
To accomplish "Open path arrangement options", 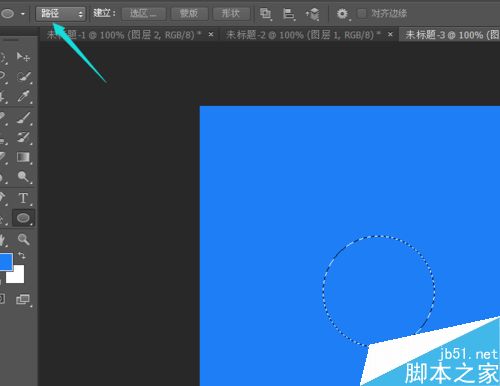I will (x=312, y=14).
